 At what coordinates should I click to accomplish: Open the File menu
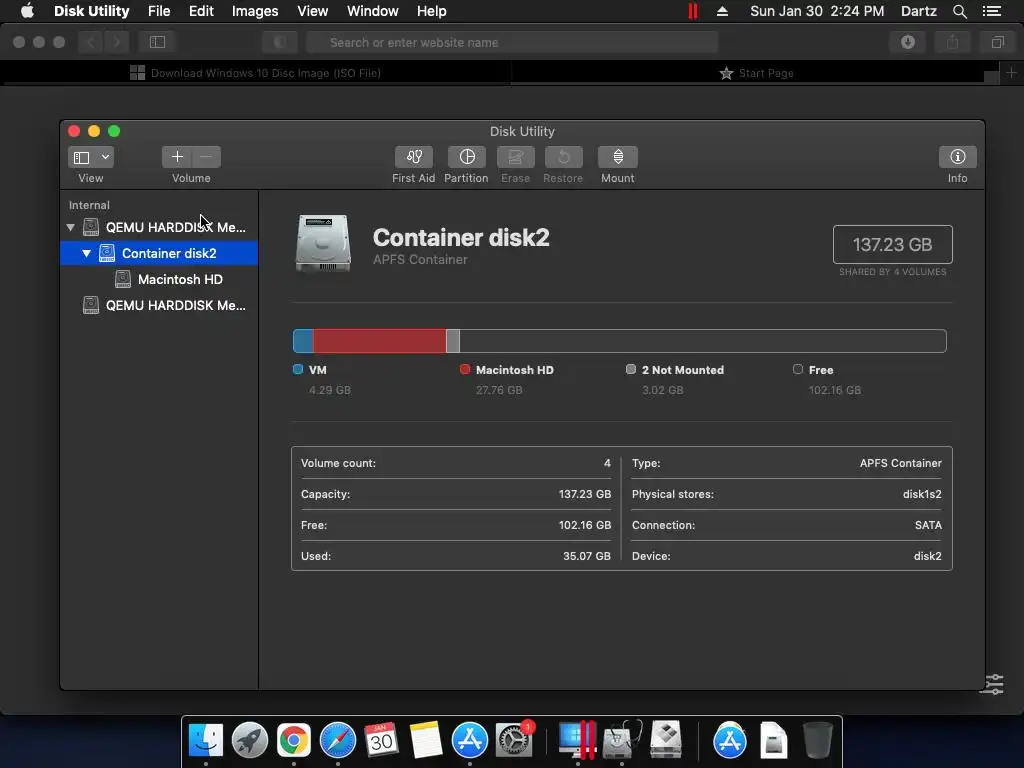(x=159, y=11)
